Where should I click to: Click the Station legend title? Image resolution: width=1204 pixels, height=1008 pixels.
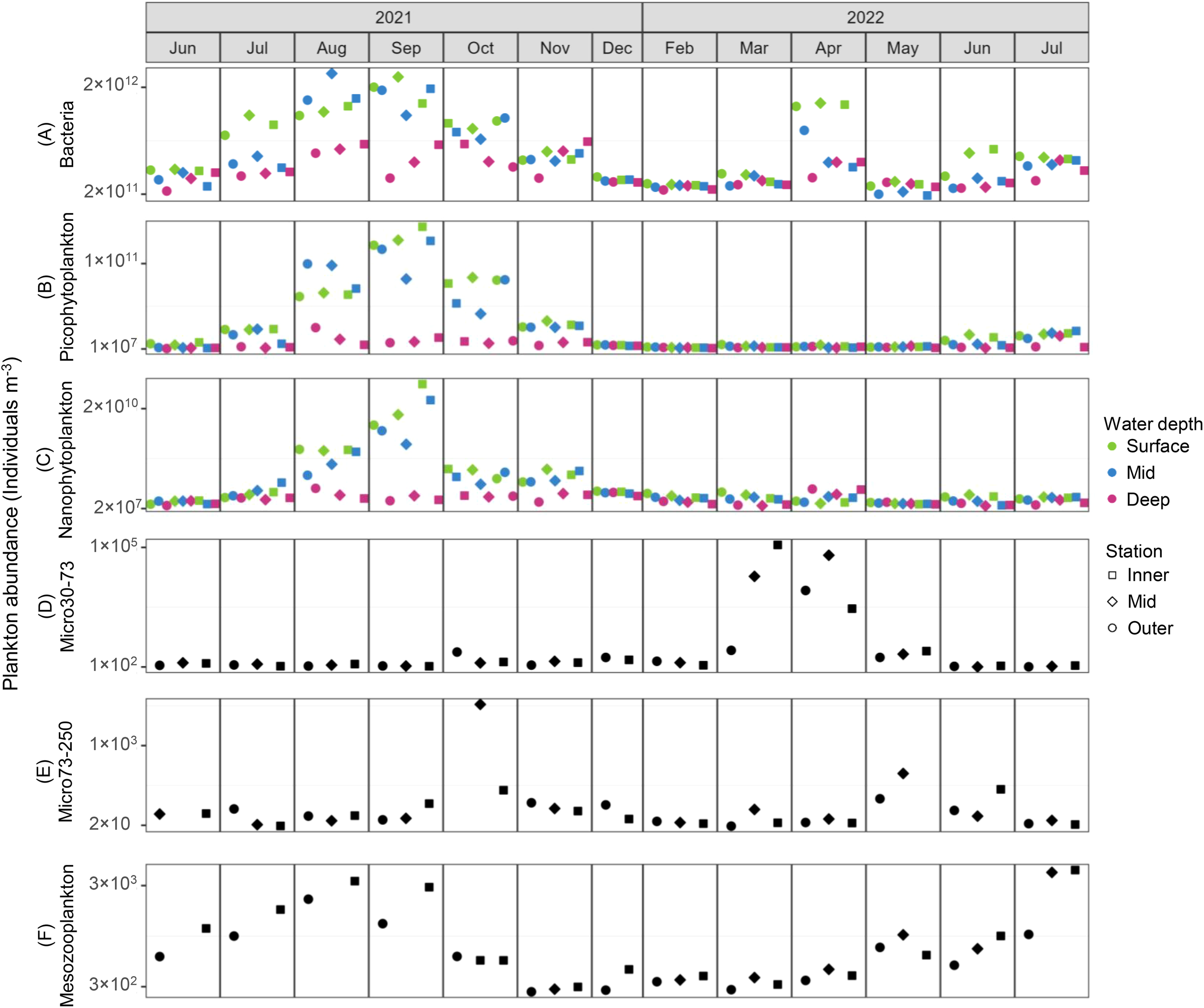click(x=1134, y=551)
